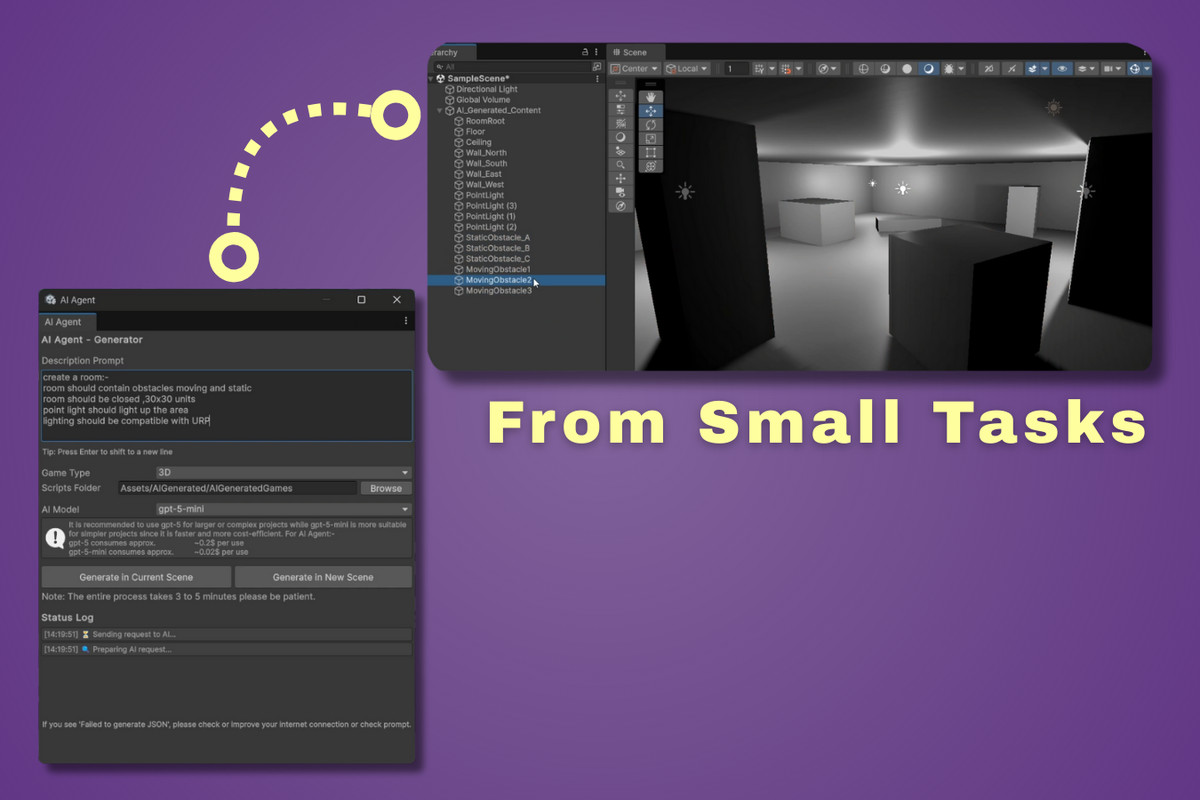Image resolution: width=1200 pixels, height=800 pixels.
Task: Select the Rotate tool in Scene toolbar
Action: [651, 125]
